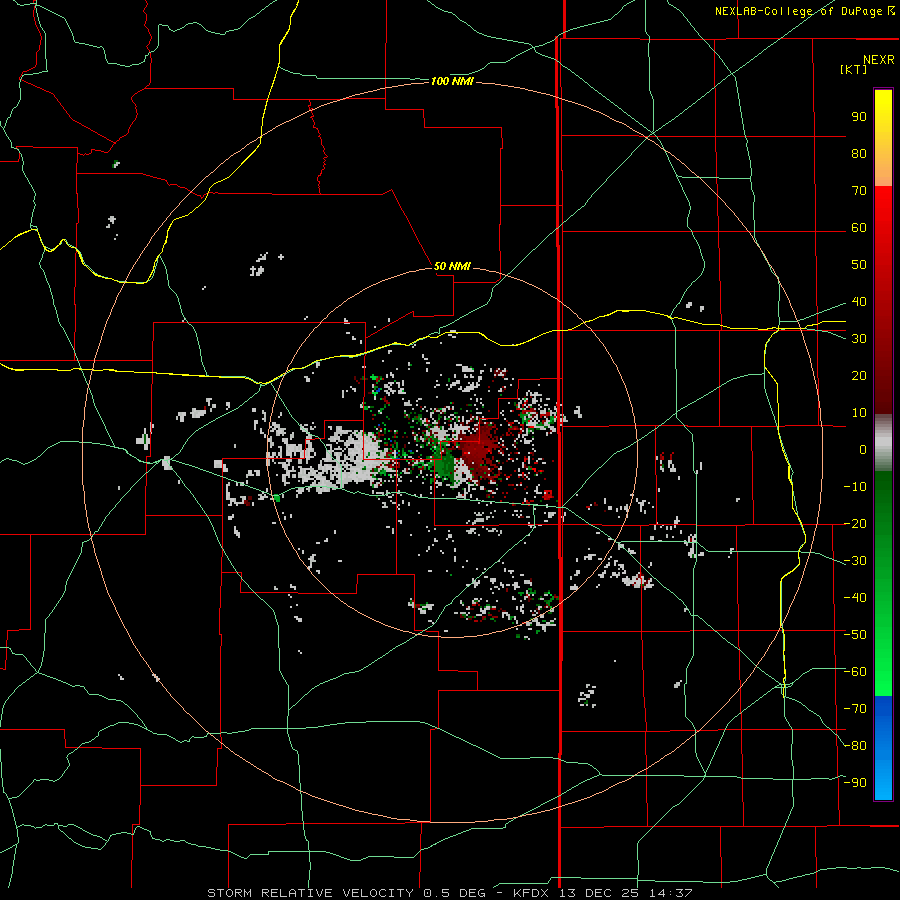This screenshot has height=900, width=900.
Task: Click the -10 value on the velocity scale
Action: [855, 487]
